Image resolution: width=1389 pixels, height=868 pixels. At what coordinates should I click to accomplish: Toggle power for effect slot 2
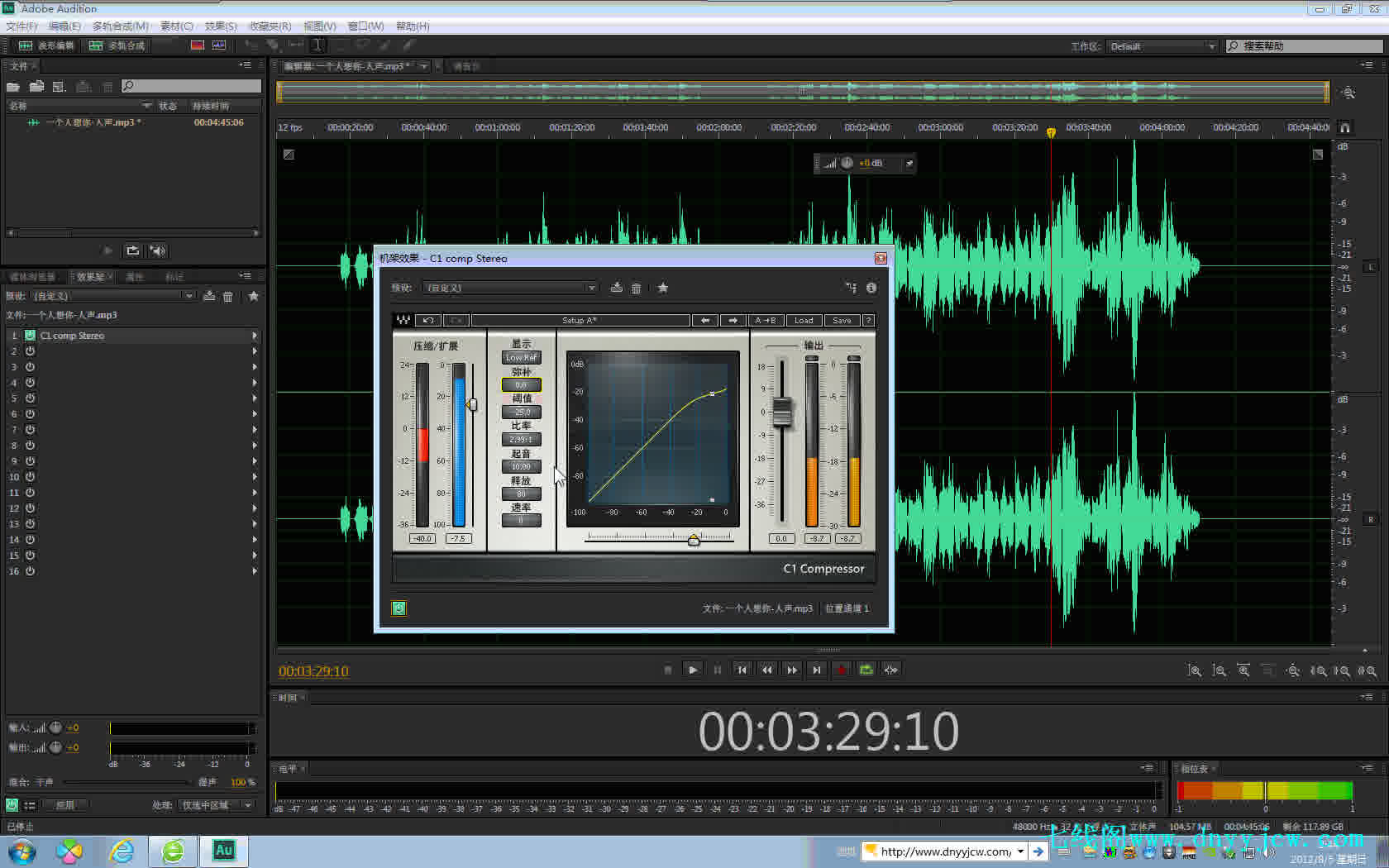30,351
